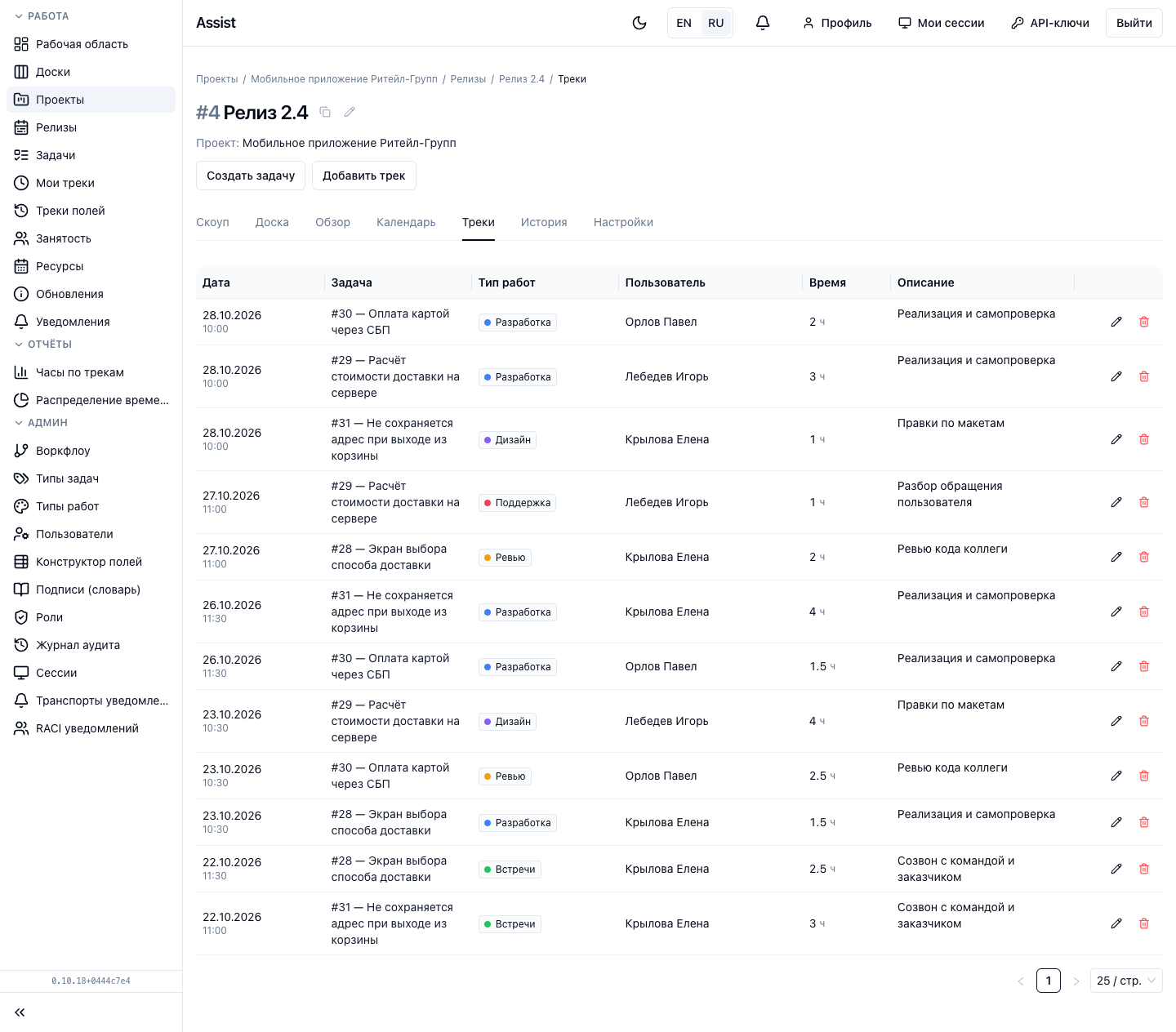Copy release title using the copy icon

point(325,112)
